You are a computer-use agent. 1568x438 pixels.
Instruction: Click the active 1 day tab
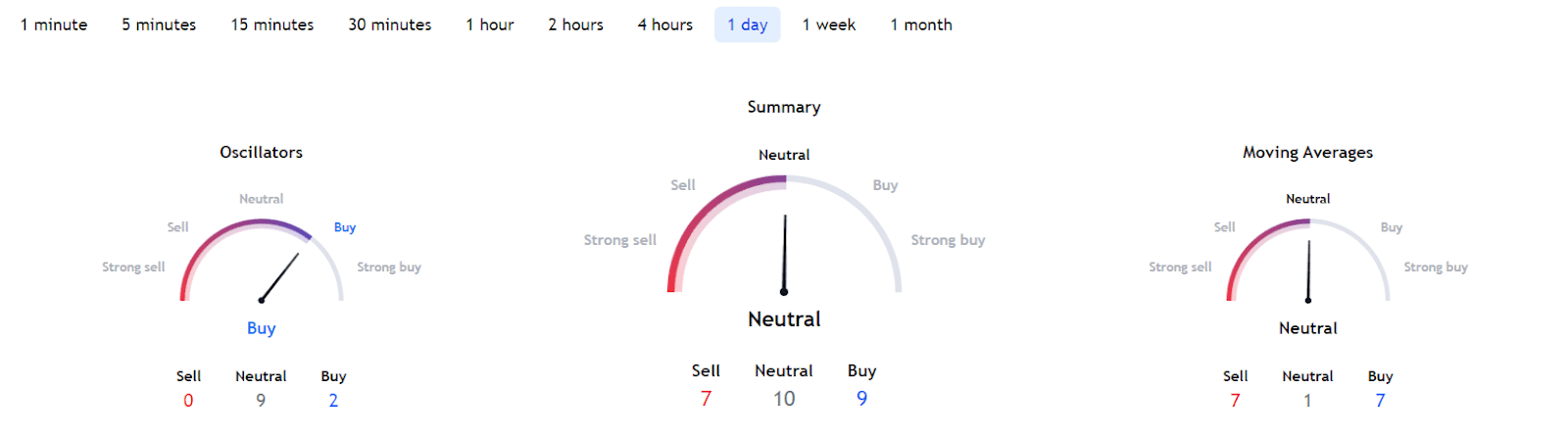(x=748, y=24)
